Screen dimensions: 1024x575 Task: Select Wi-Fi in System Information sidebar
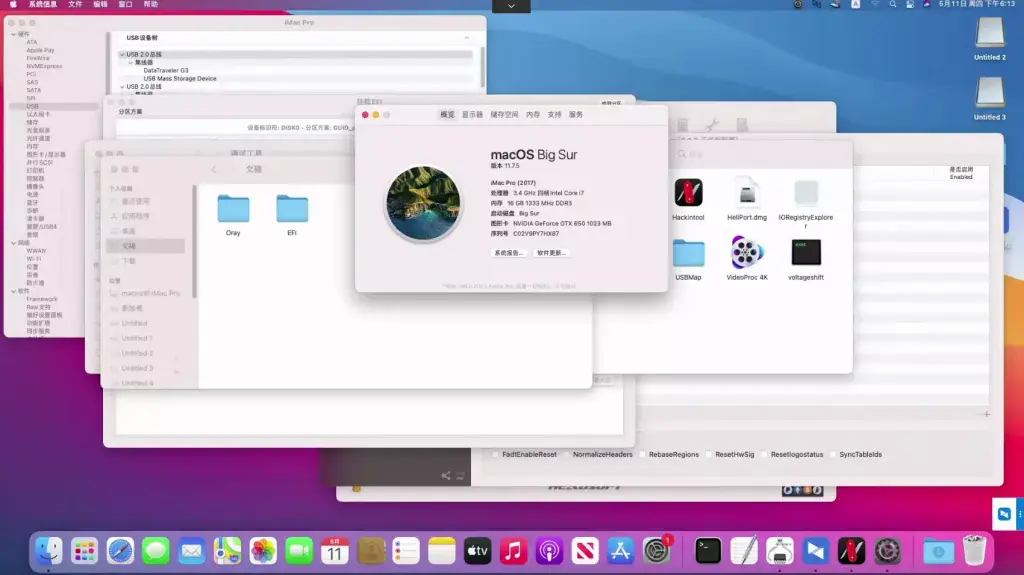(x=33, y=259)
